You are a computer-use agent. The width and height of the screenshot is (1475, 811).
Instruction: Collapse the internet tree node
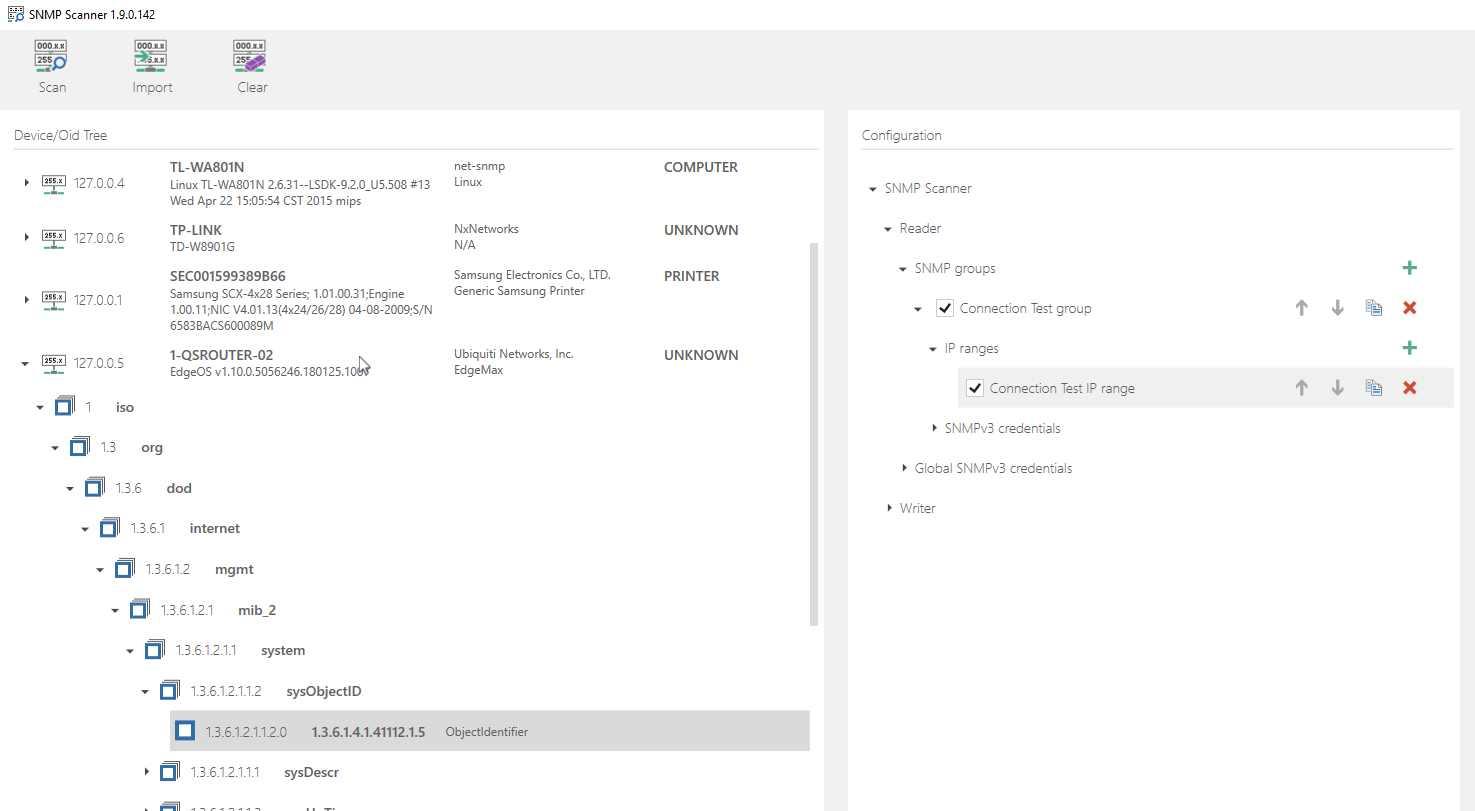point(85,529)
